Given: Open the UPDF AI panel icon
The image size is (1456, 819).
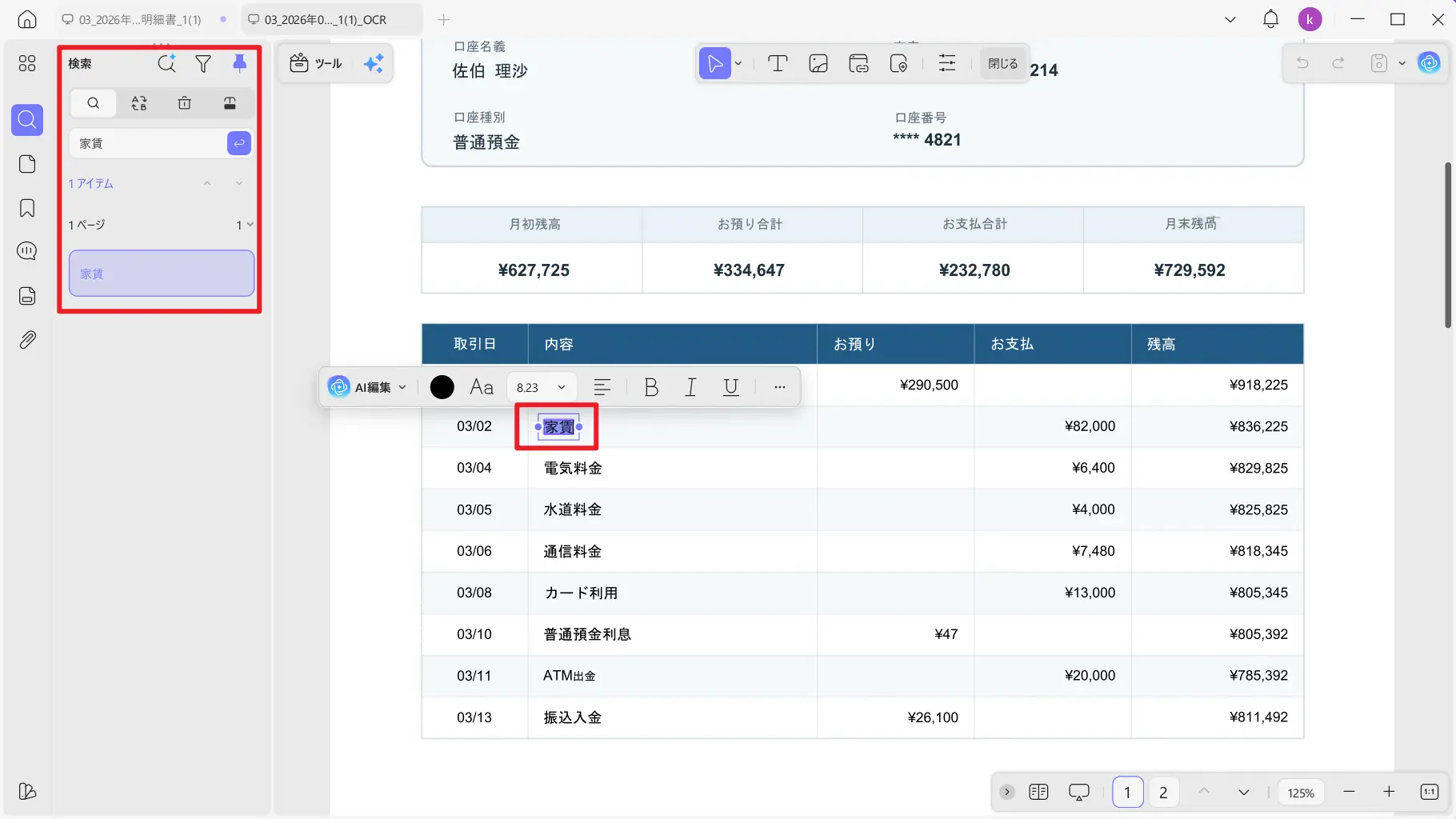Looking at the screenshot, I should [1429, 62].
